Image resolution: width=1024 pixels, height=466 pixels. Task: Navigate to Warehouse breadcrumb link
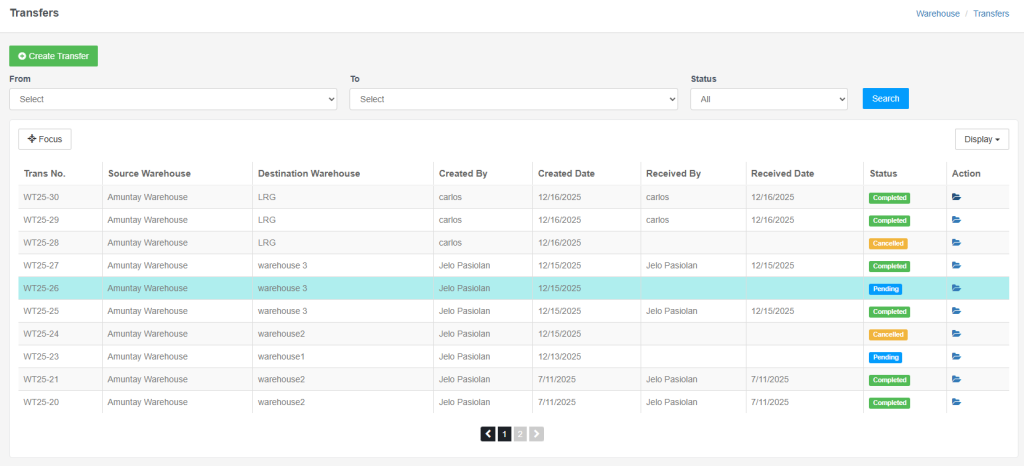click(937, 14)
